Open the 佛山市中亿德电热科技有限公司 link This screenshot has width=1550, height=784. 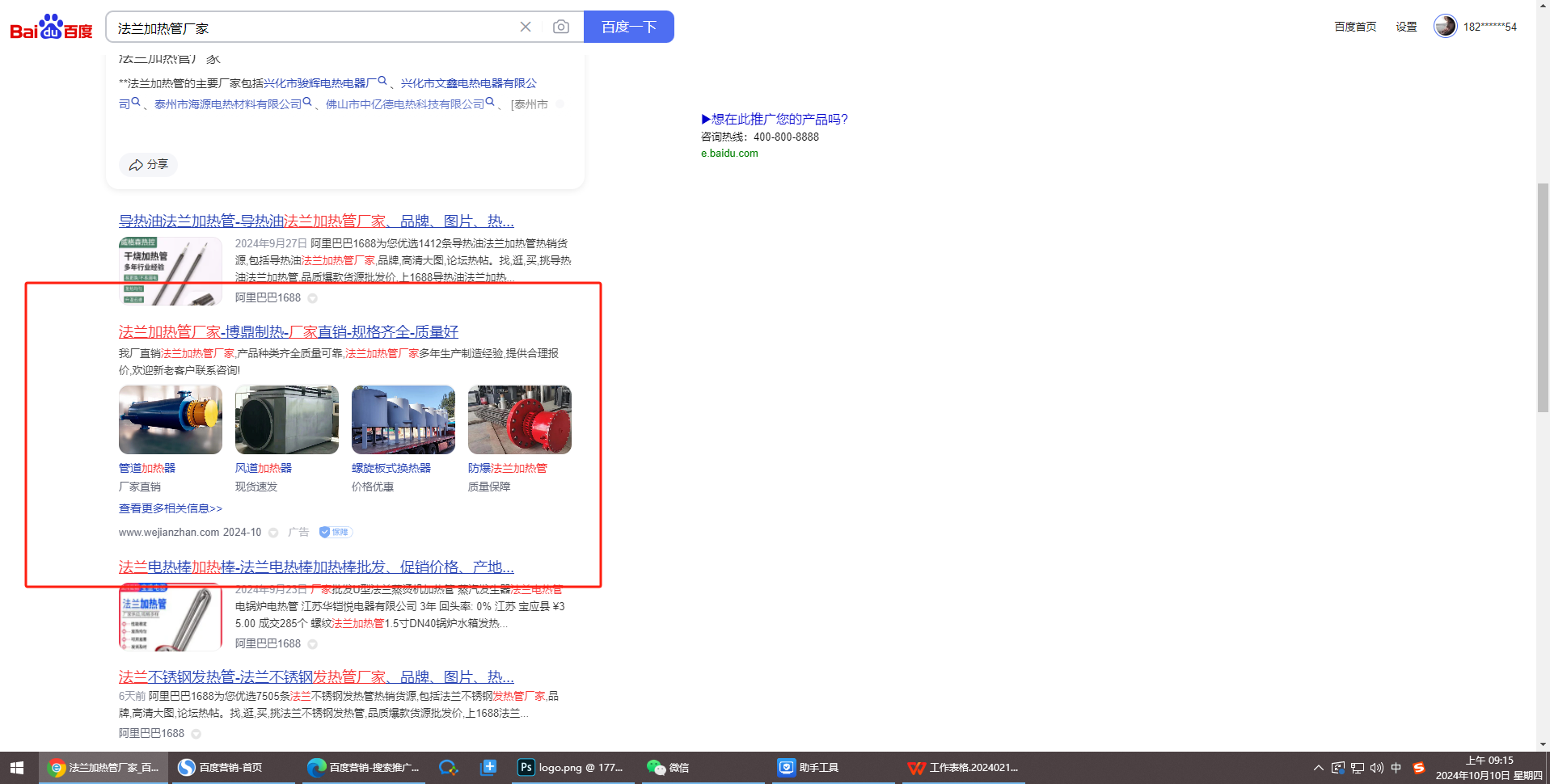(405, 104)
